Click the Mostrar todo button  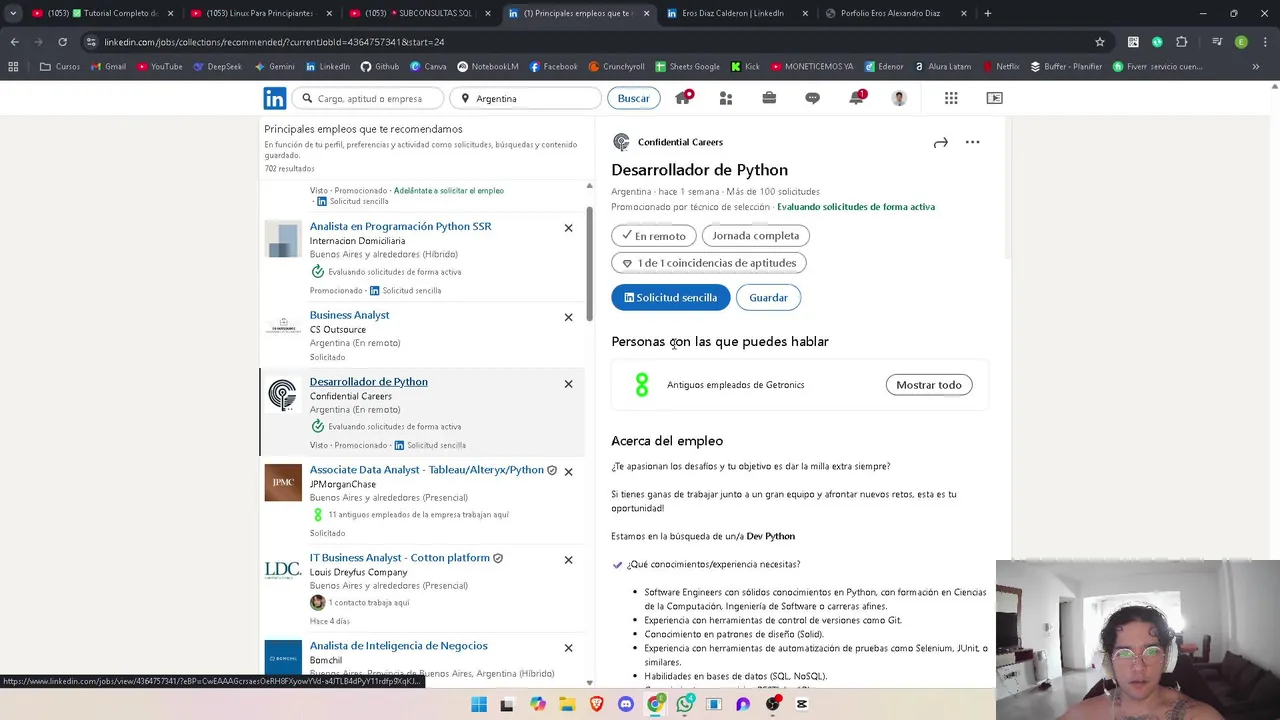928,385
